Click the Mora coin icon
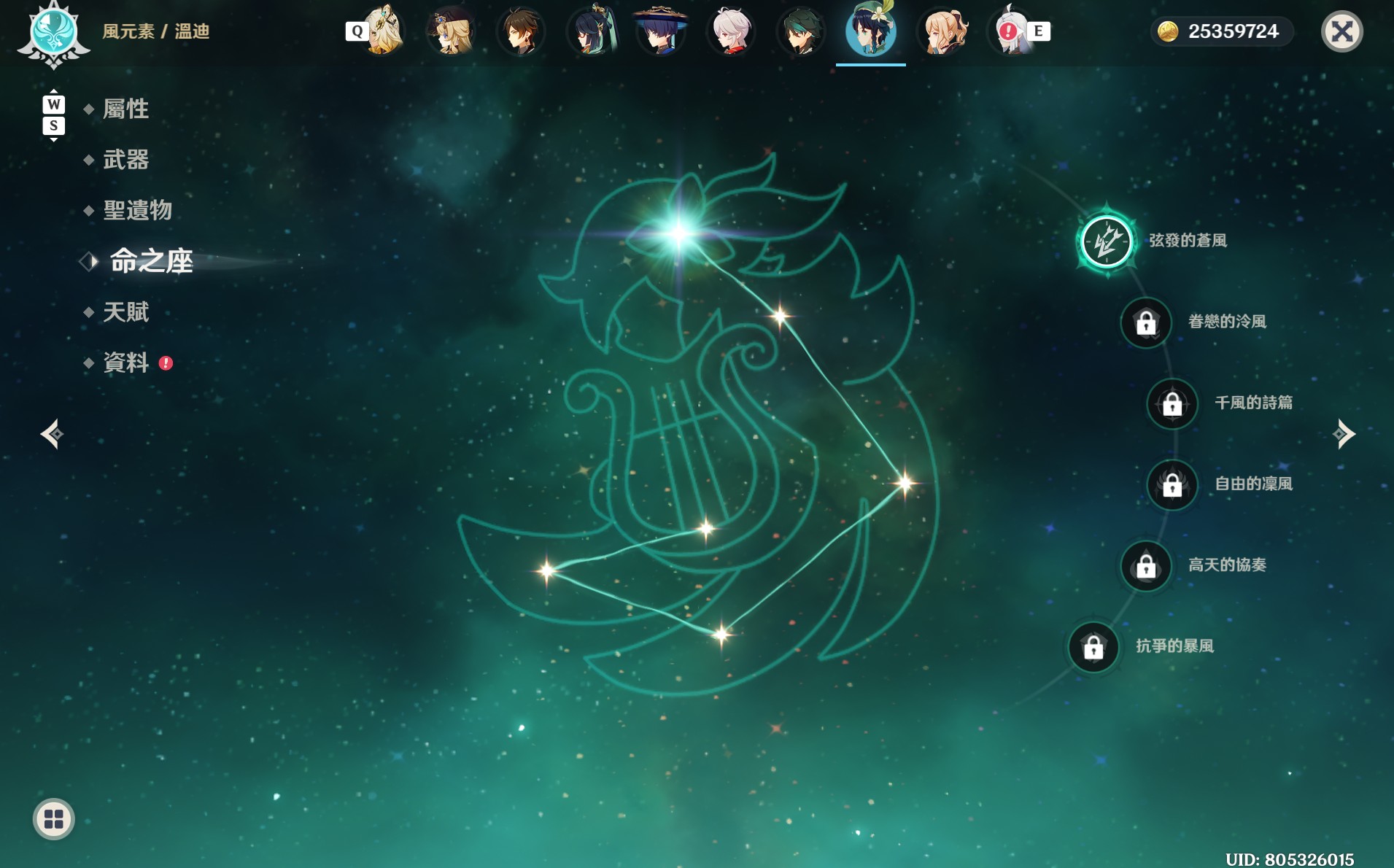Screen dimensions: 1394x868 [x=1167, y=31]
